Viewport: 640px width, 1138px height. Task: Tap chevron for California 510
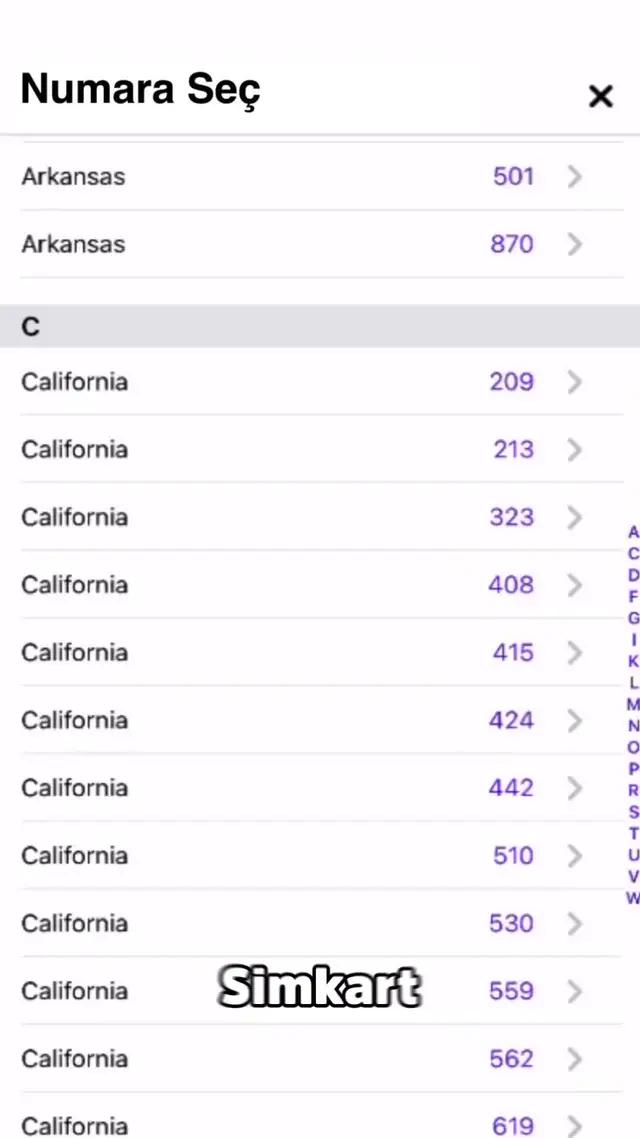[x=574, y=856]
